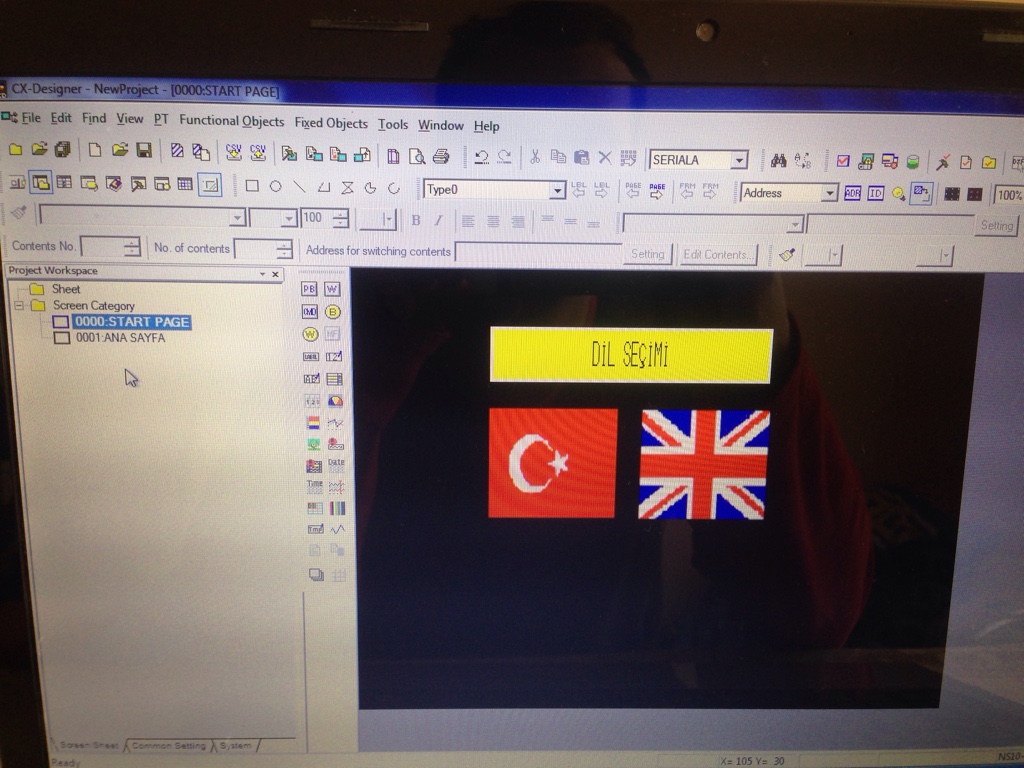The width and height of the screenshot is (1024, 768).
Task: Click the Undo arrow icon
Action: point(481,157)
